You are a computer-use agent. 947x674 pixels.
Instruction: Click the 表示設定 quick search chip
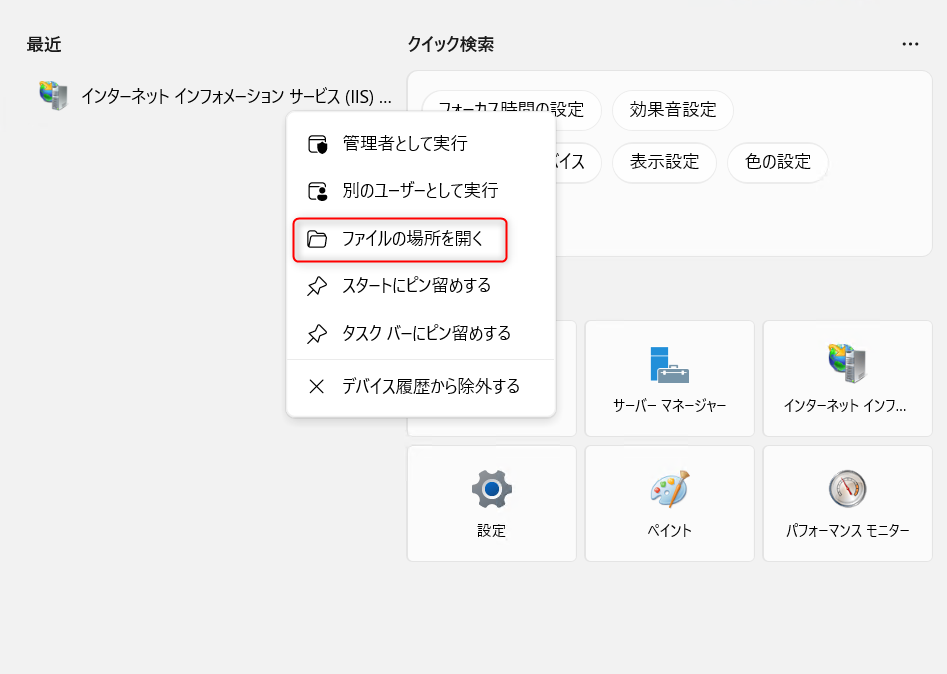pyautogui.click(x=664, y=162)
